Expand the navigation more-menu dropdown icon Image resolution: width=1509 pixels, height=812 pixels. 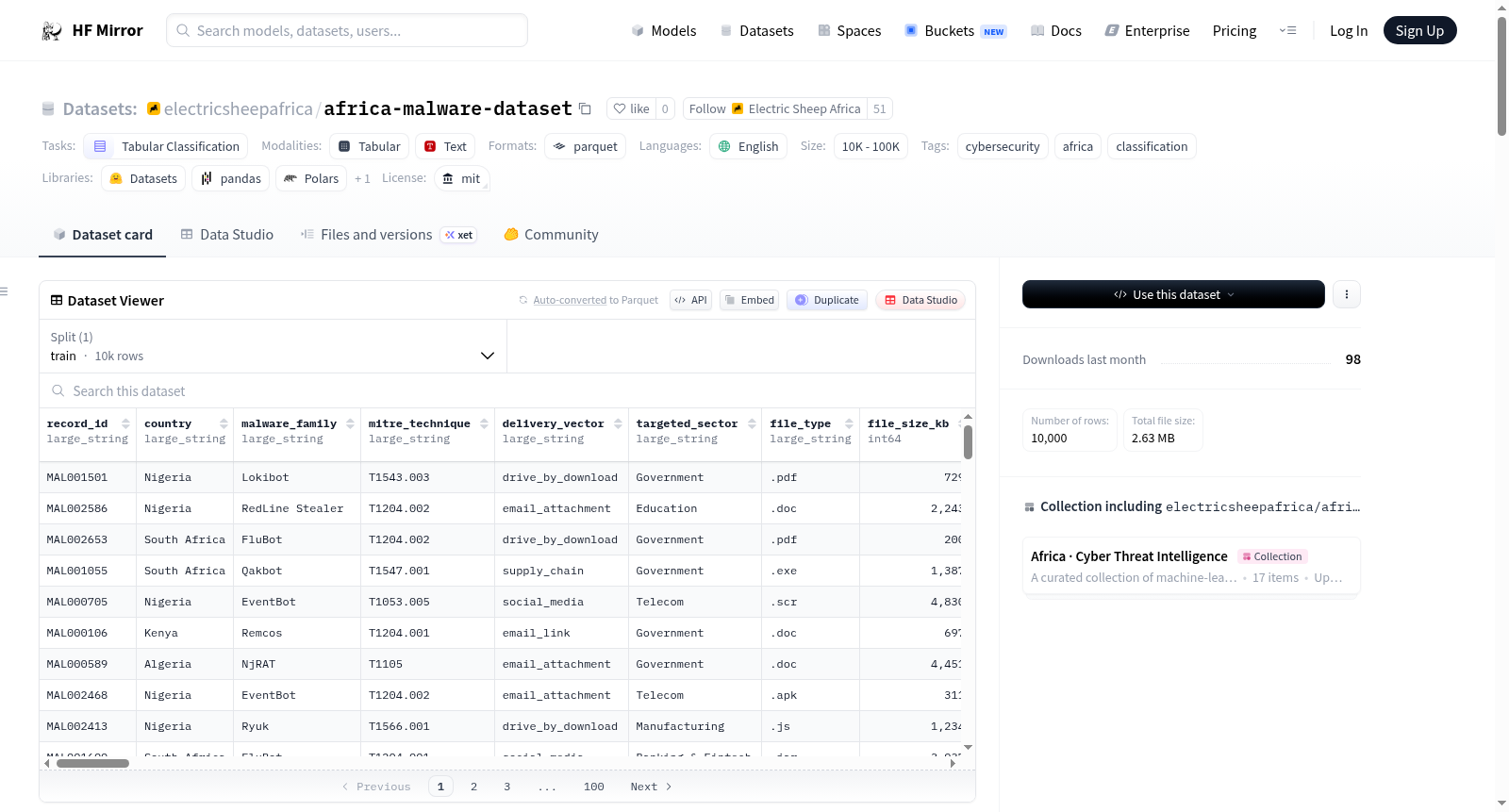pyautogui.click(x=1287, y=30)
